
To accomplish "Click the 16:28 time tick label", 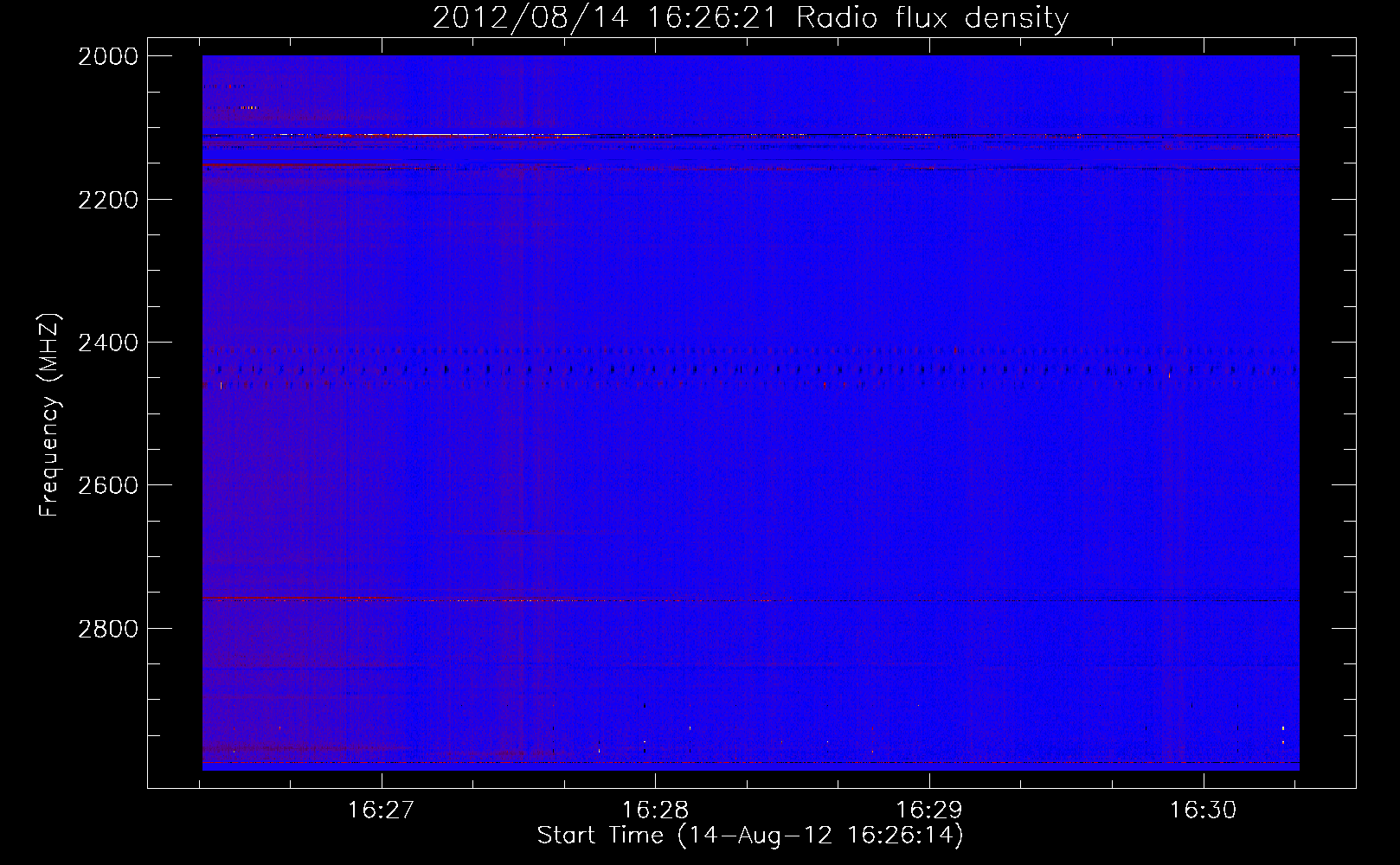I will pyautogui.click(x=655, y=810).
